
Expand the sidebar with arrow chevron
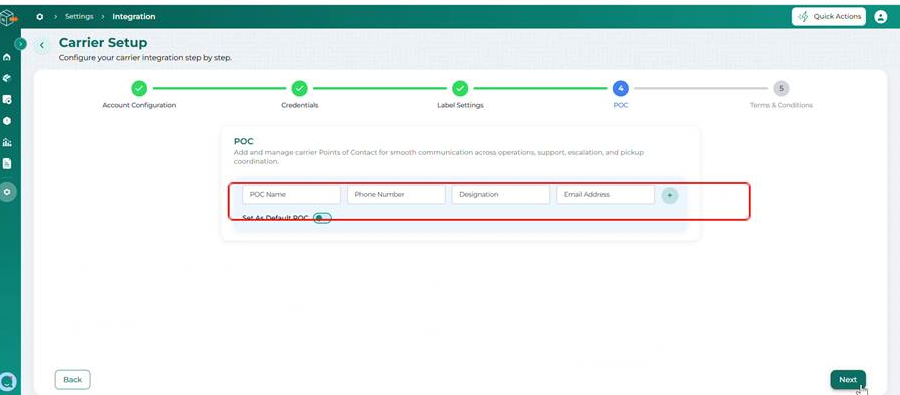(x=20, y=44)
